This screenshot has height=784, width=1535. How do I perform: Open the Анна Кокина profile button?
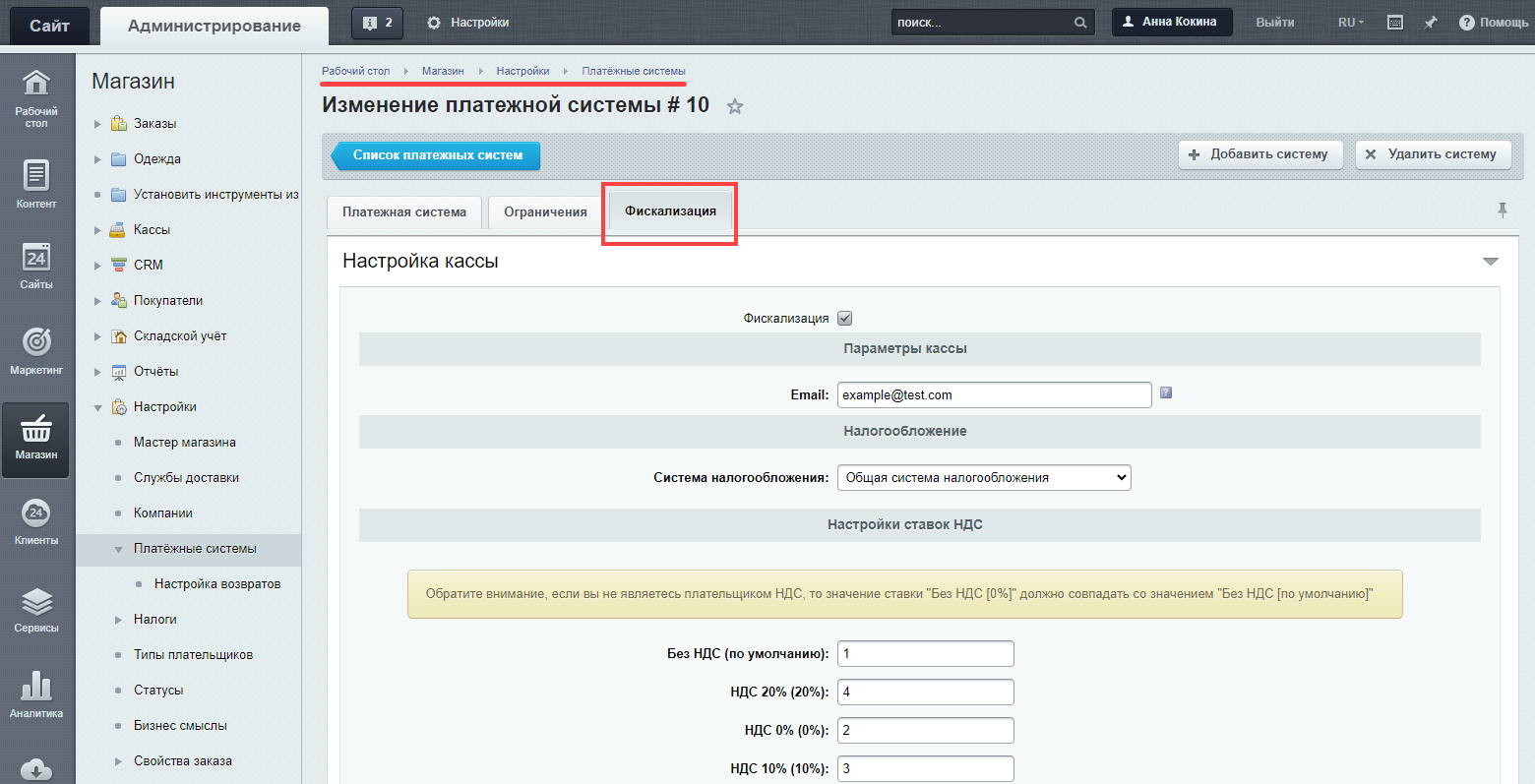coord(1172,22)
